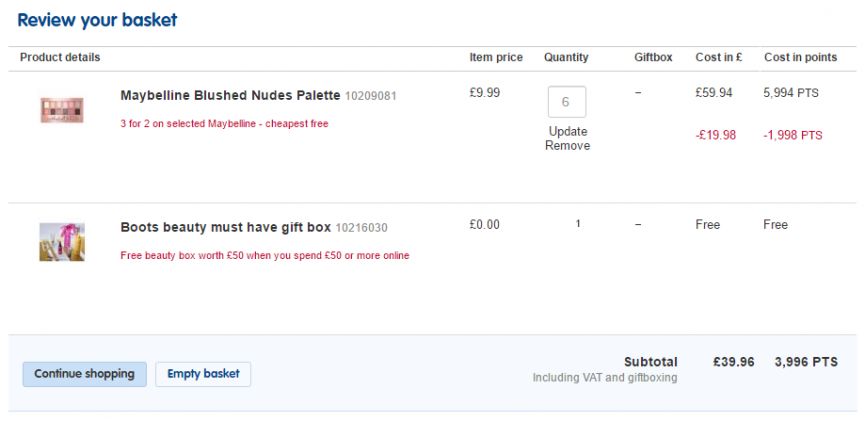Empty the basket with Empty basket button
Screen dimensions: 865x421
tap(203, 374)
